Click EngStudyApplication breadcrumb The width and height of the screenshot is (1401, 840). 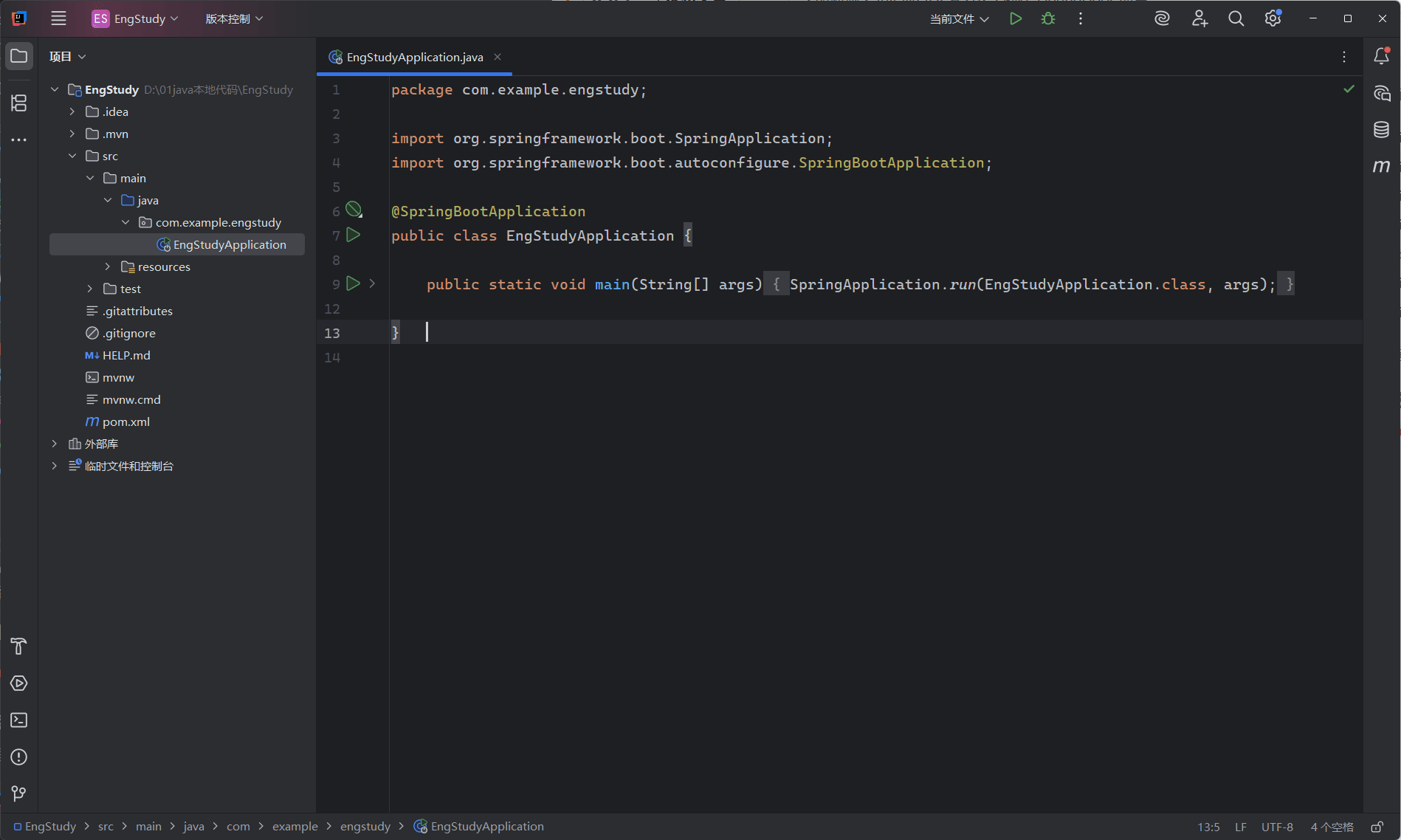tap(479, 827)
